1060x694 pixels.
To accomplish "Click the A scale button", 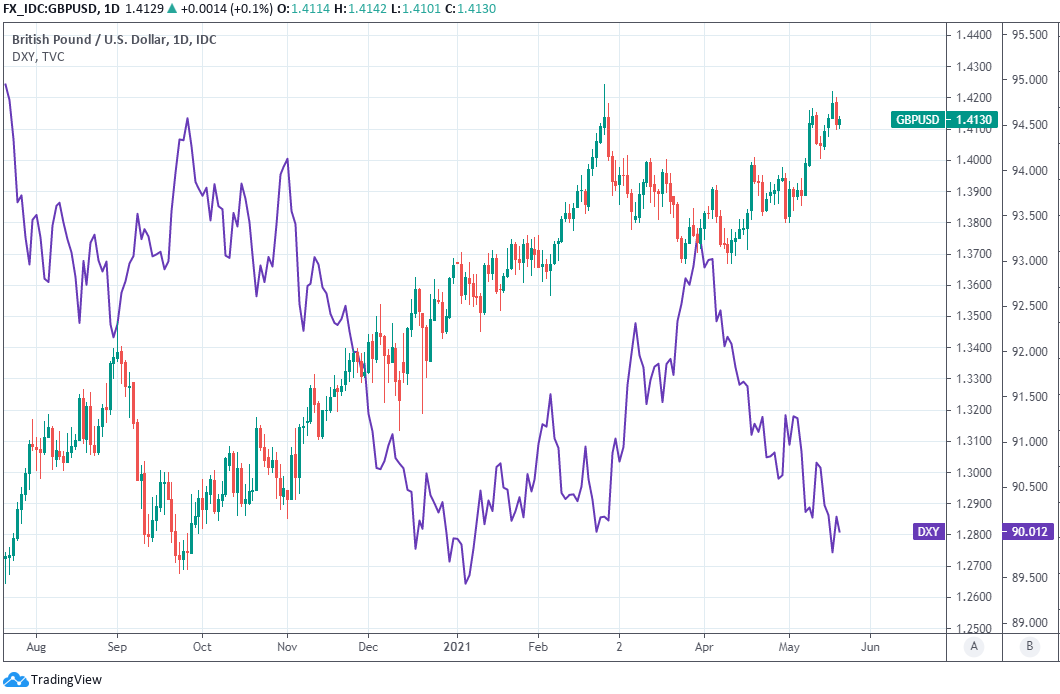I will (x=973, y=647).
